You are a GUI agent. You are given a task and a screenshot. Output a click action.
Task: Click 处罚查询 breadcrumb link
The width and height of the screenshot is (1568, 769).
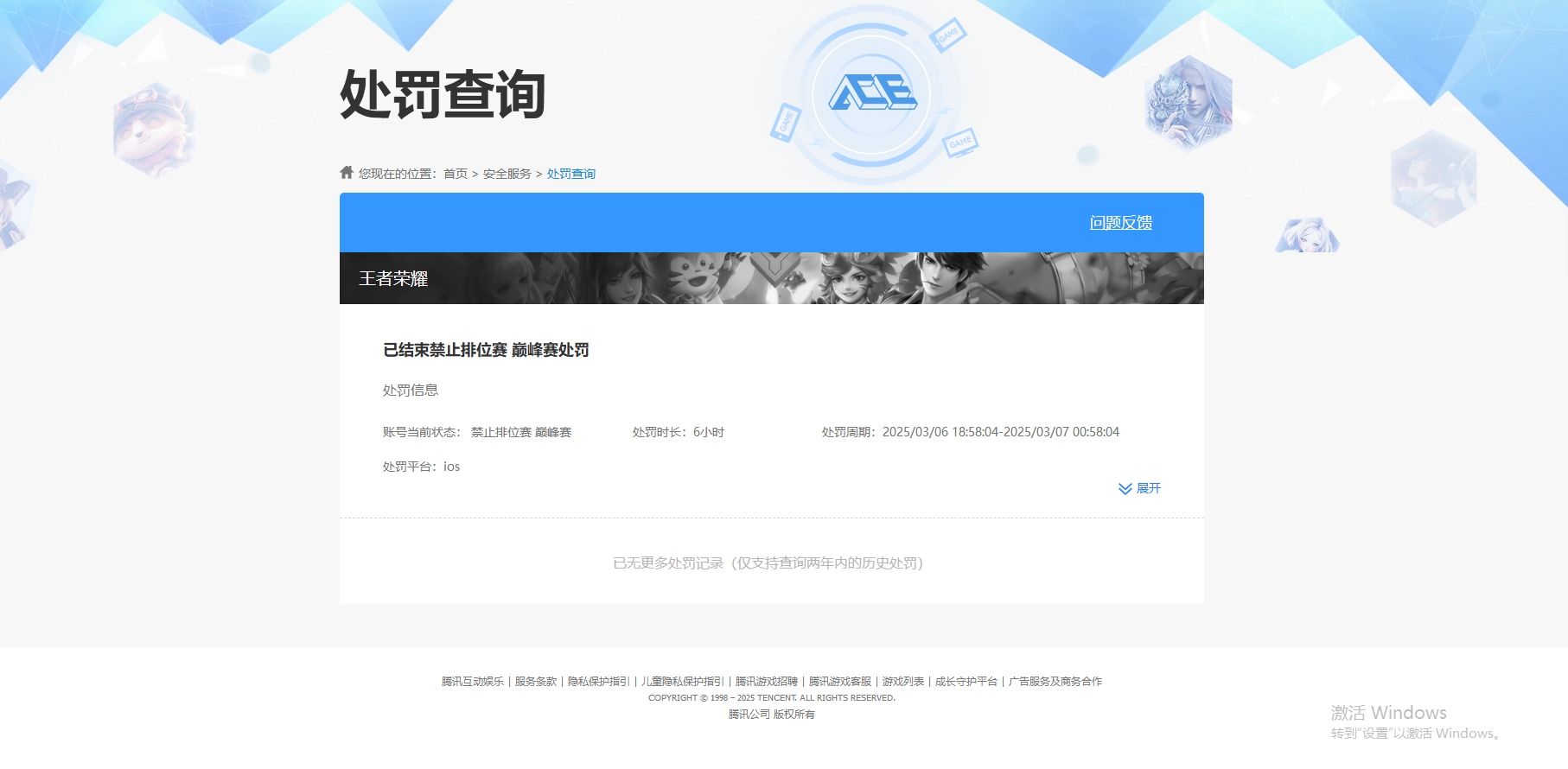pyautogui.click(x=570, y=174)
